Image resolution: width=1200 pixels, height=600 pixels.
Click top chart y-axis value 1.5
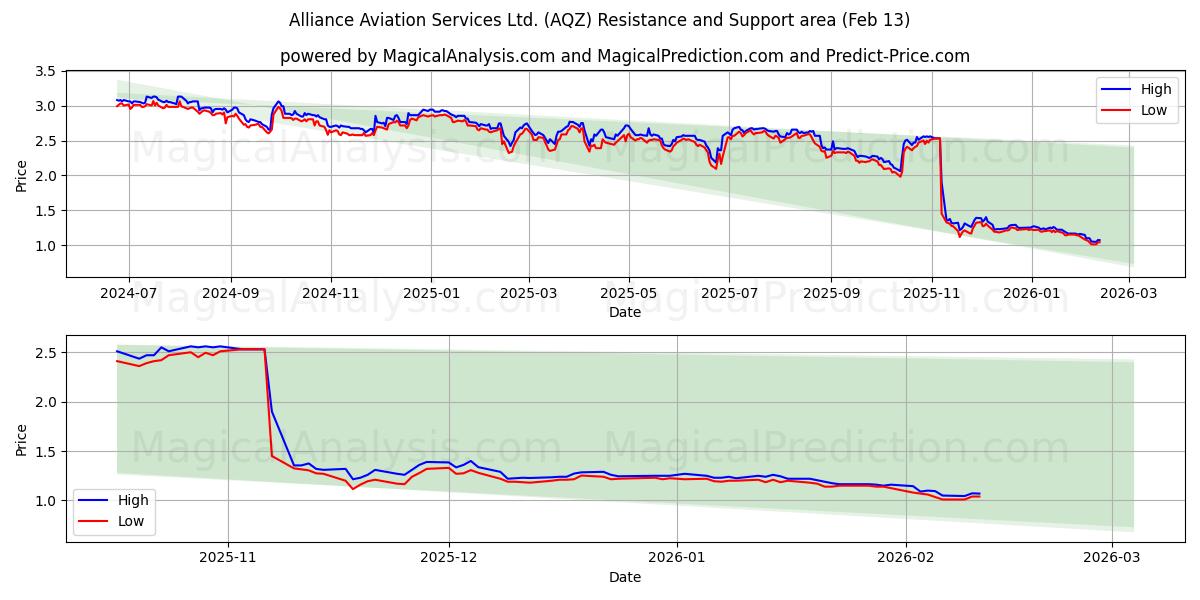46,211
